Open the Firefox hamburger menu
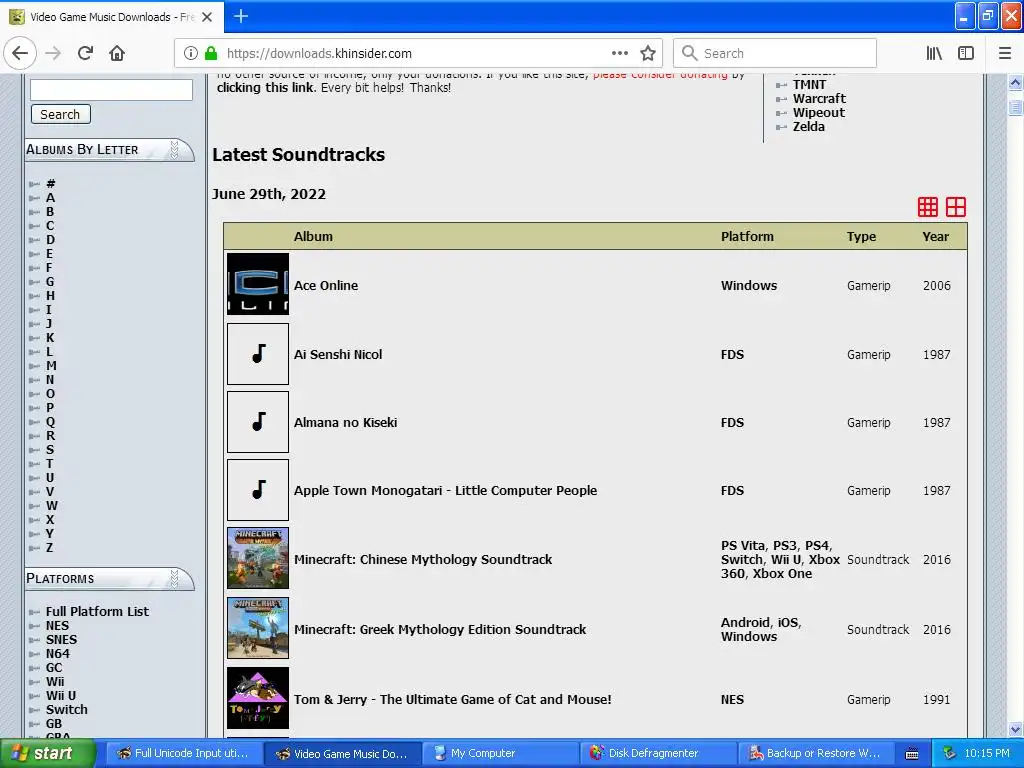 click(1004, 53)
